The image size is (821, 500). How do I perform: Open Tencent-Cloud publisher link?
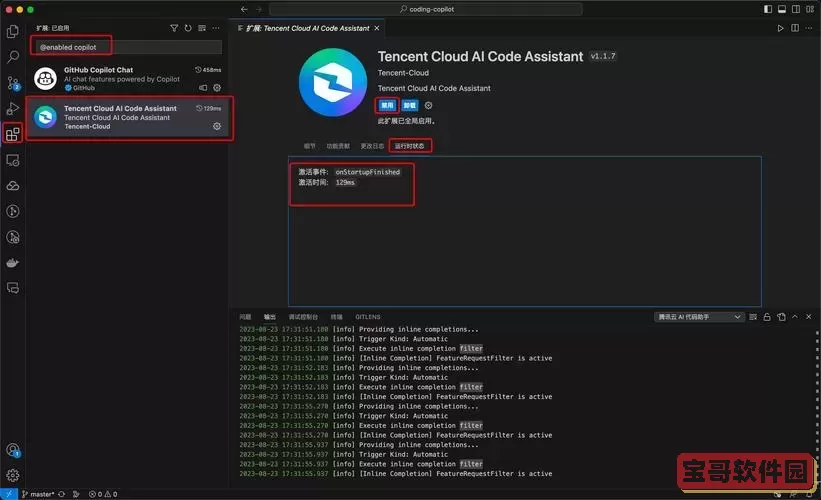click(403, 73)
